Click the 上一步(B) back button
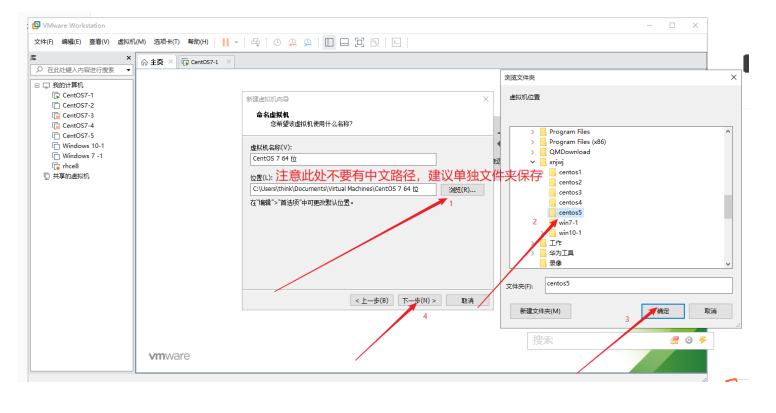 click(372, 300)
